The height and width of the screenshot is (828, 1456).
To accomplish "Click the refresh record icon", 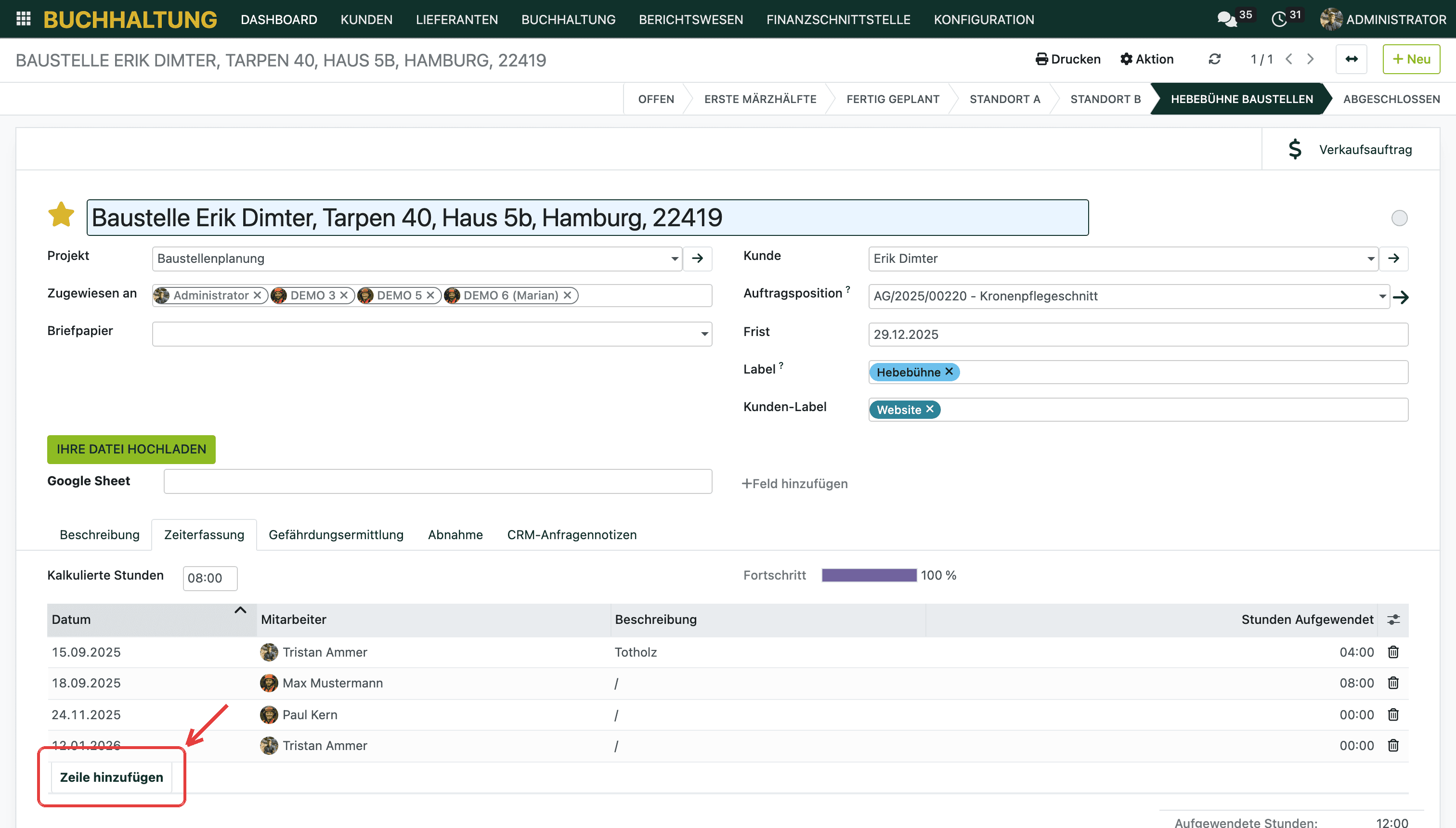I will pyautogui.click(x=1214, y=59).
